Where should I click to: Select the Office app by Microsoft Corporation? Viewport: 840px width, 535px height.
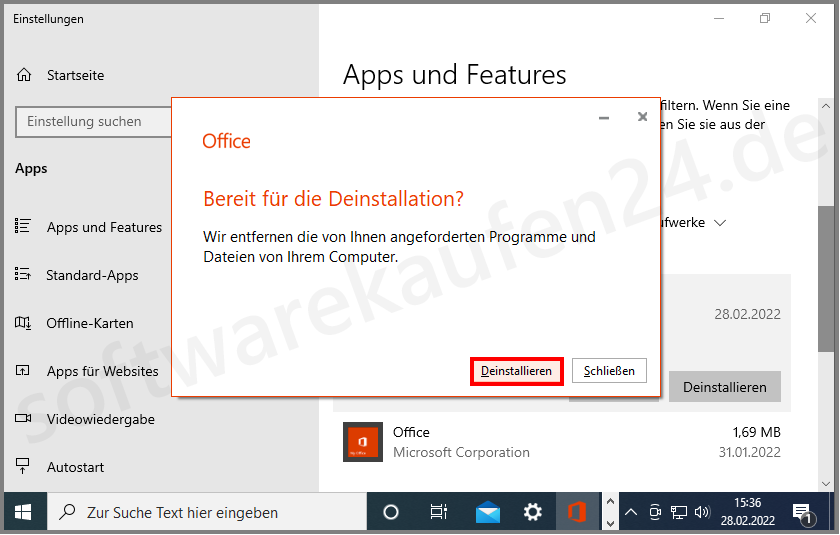click(x=561, y=442)
